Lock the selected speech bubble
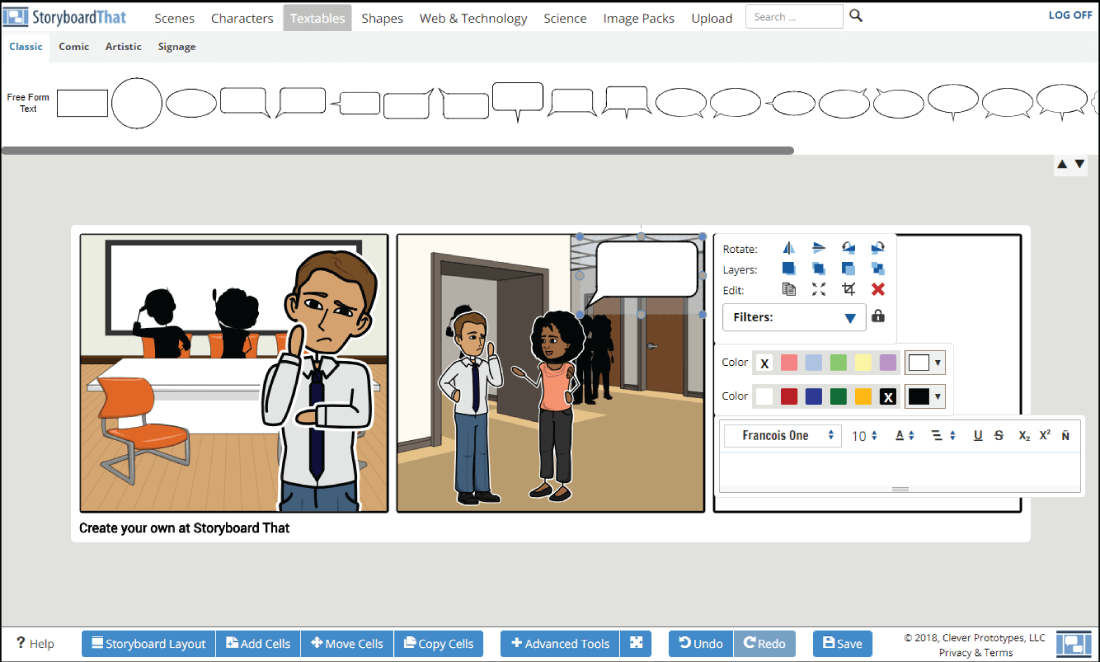 point(878,317)
